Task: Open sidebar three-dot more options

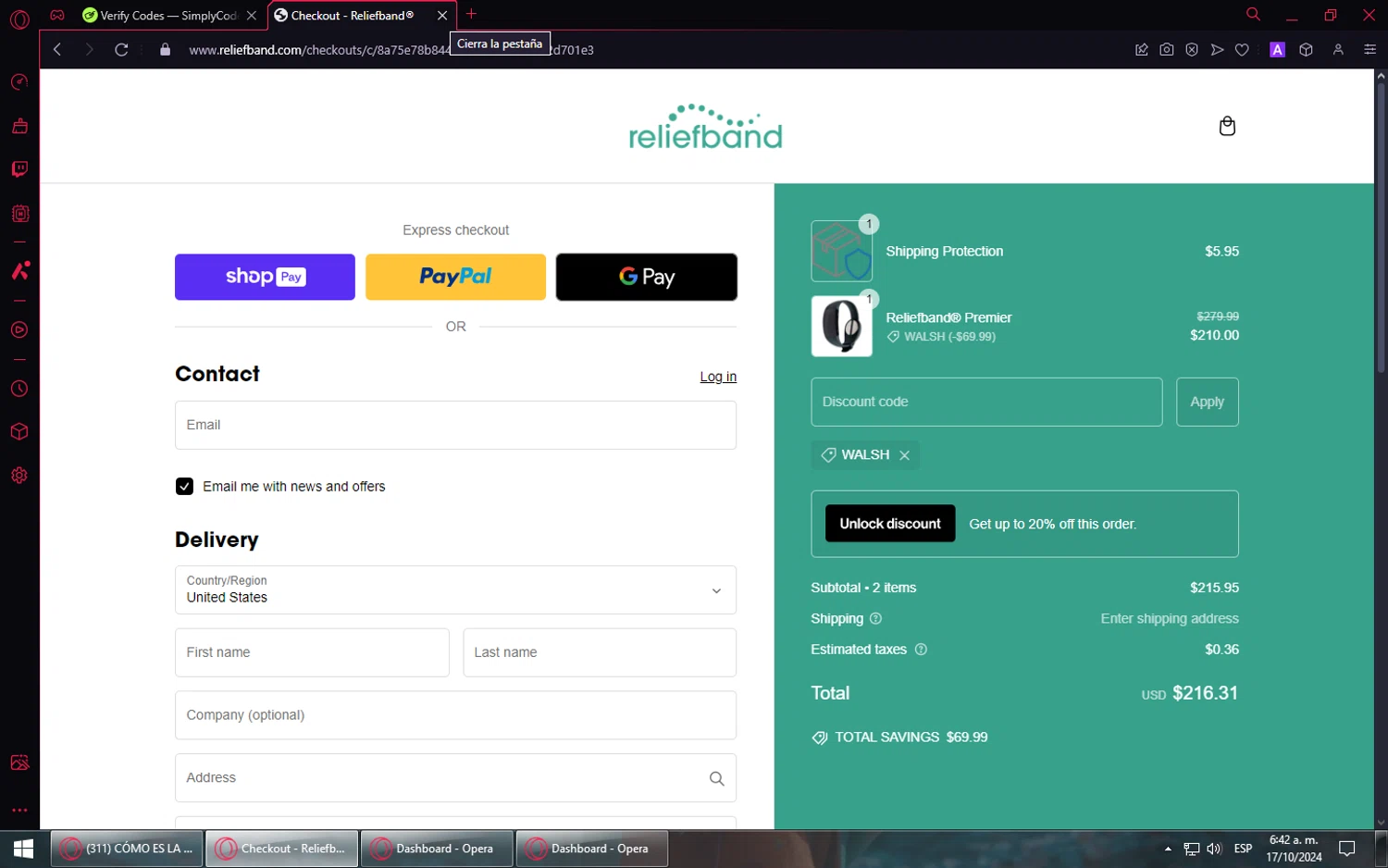Action: point(19,811)
